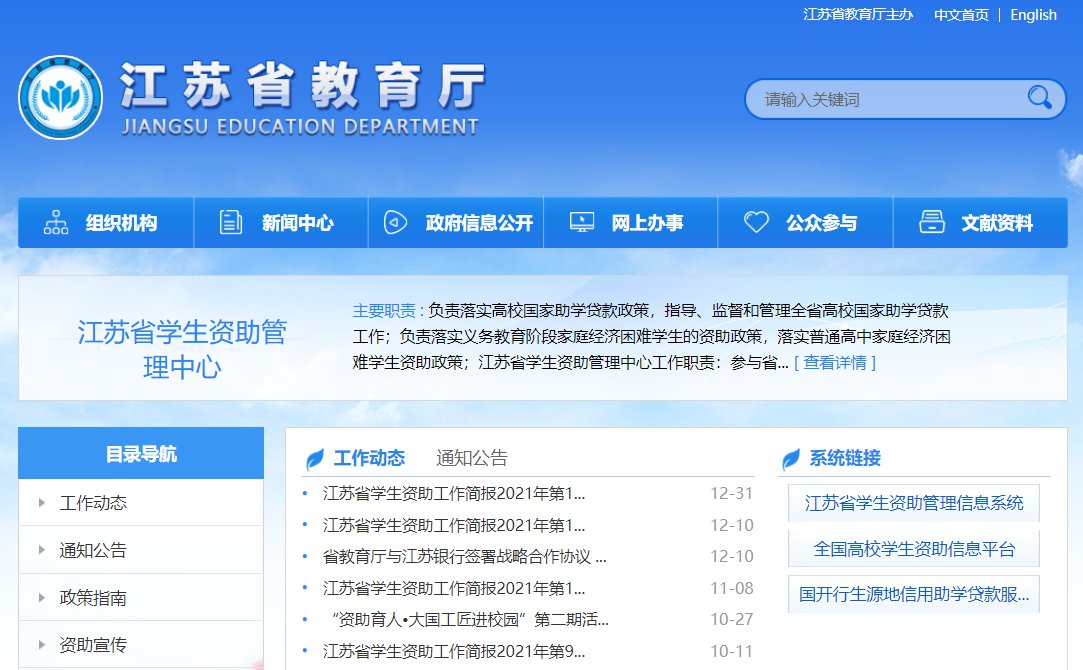Click the 网上办事 monitor icon
Screen dimensions: 1083x670
pos(582,222)
